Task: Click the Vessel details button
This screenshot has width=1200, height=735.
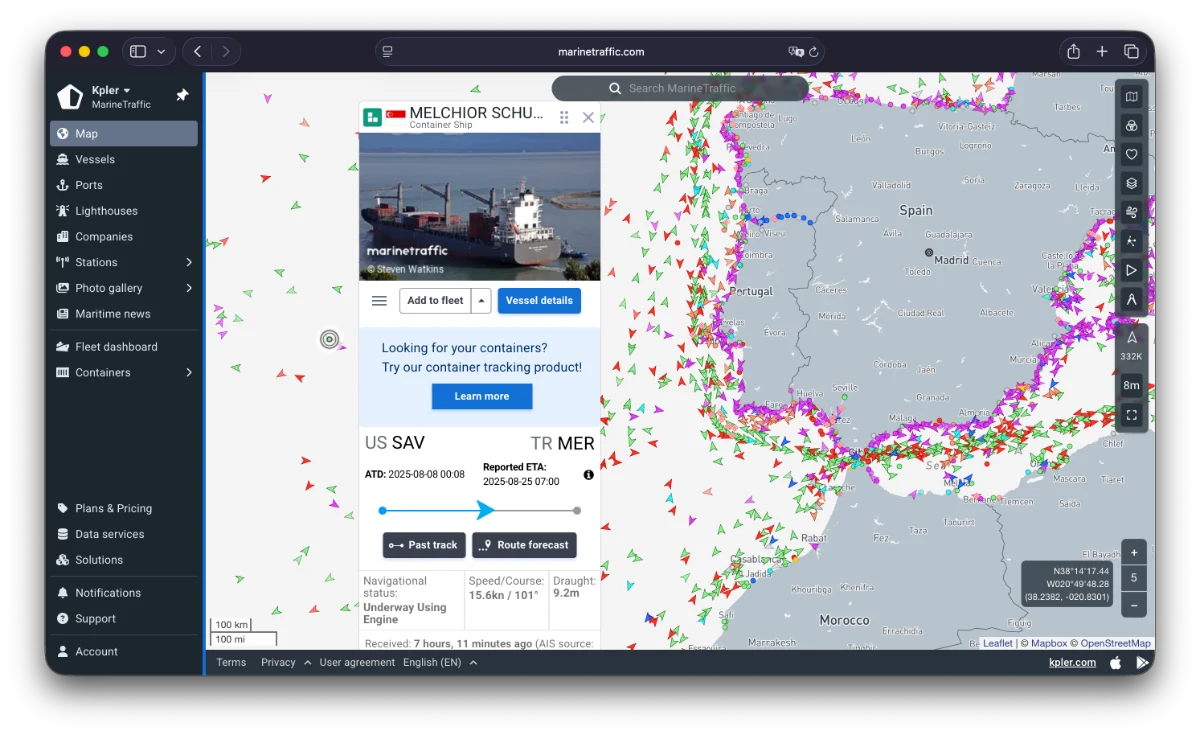Action: click(x=539, y=301)
